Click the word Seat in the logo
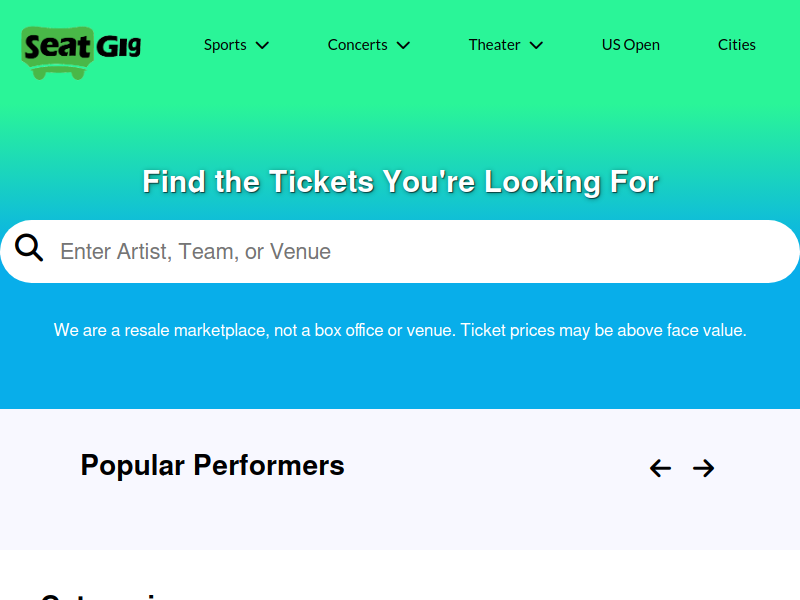 (58, 47)
